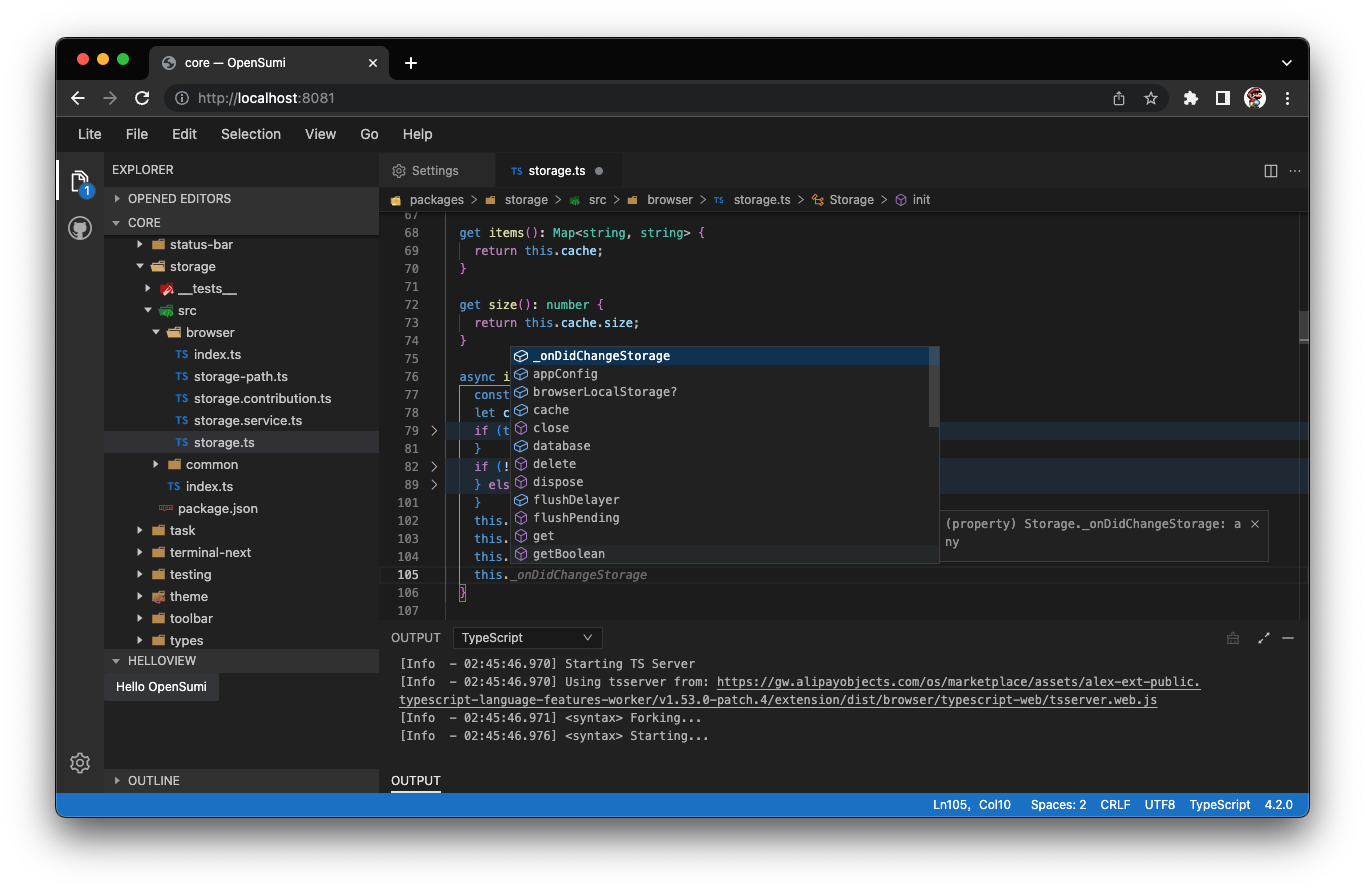Toggle the browser side panel

pyautogui.click(x=1222, y=98)
